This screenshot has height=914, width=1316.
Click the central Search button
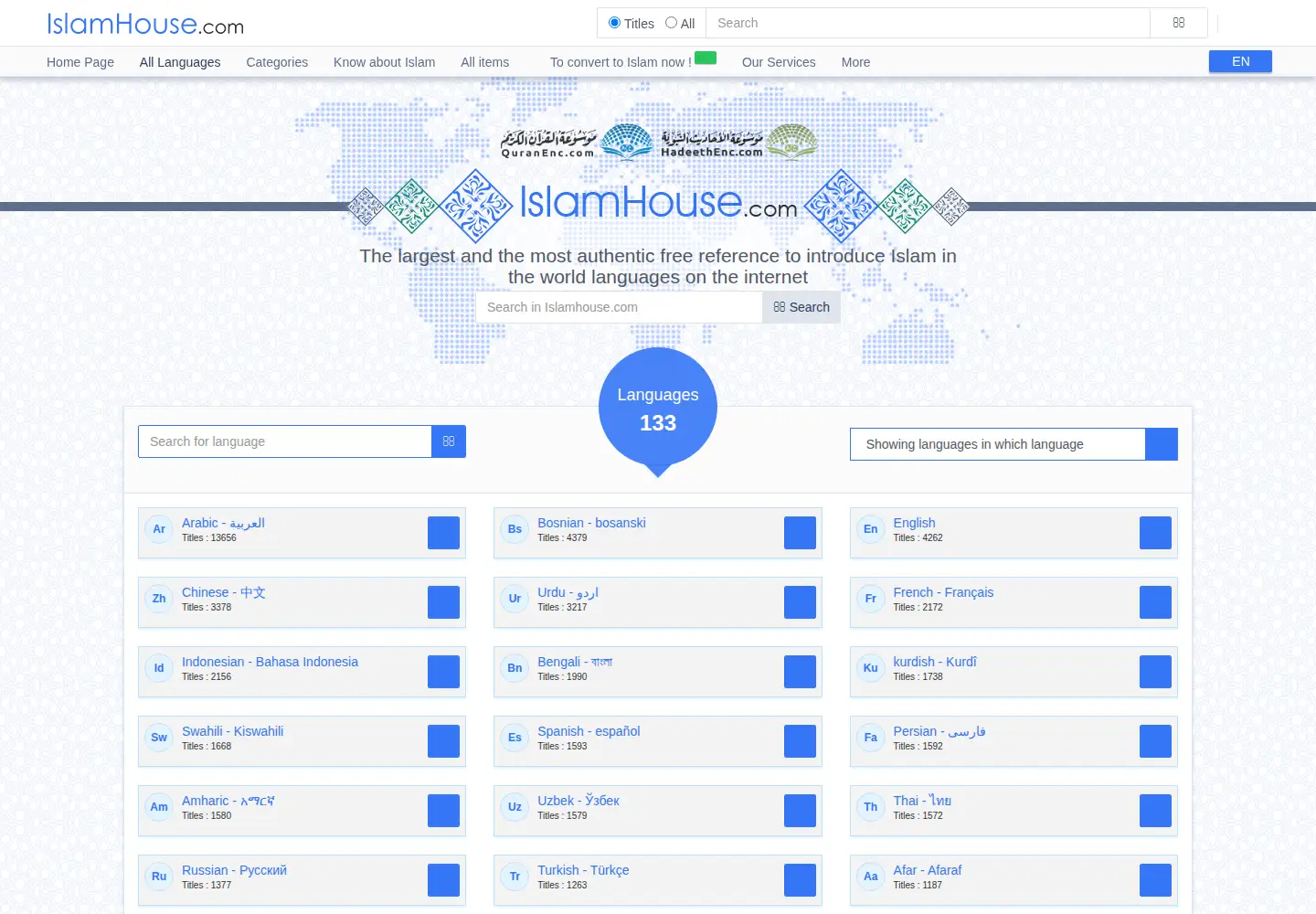click(801, 307)
